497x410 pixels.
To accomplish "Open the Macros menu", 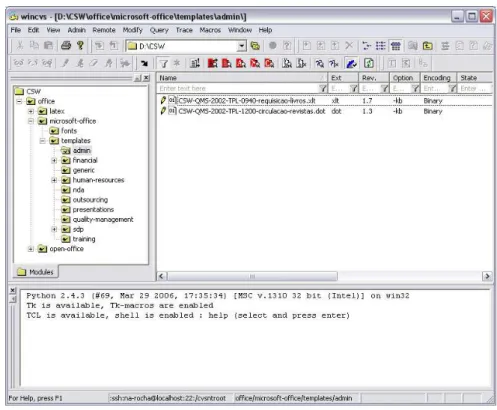I will (210, 30).
